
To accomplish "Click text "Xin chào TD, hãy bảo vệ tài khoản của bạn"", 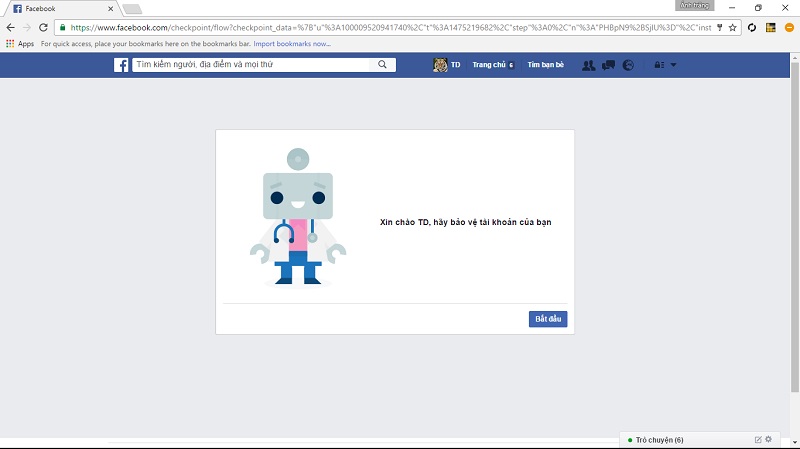I will (465, 222).
